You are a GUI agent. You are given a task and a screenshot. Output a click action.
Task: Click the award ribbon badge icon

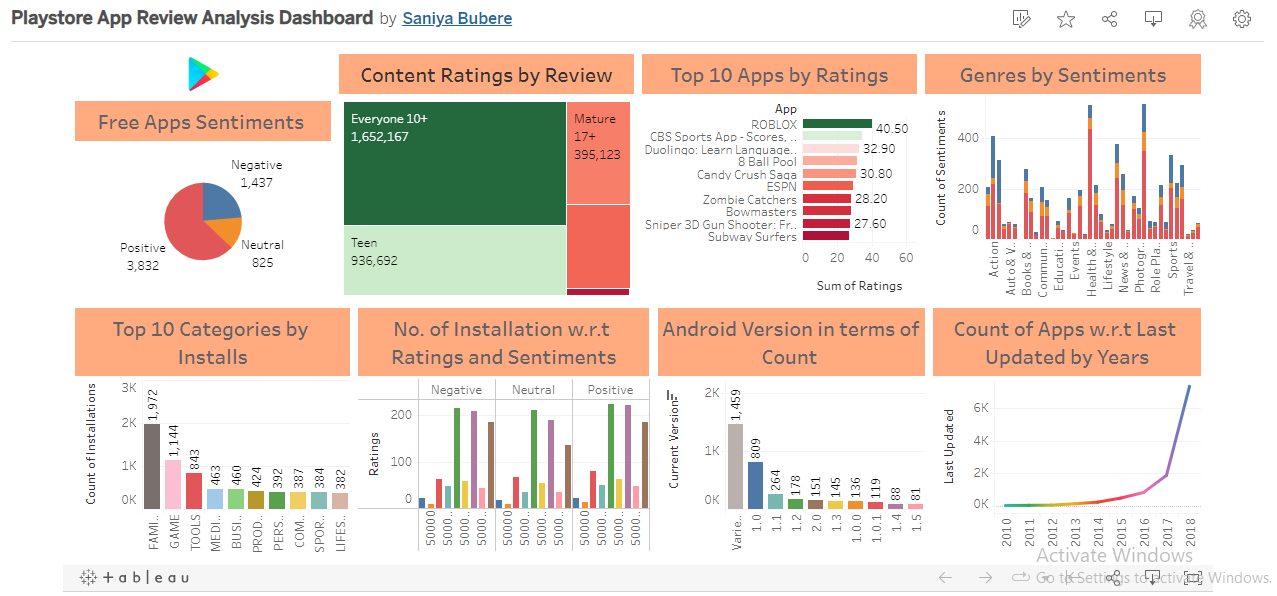click(1197, 19)
